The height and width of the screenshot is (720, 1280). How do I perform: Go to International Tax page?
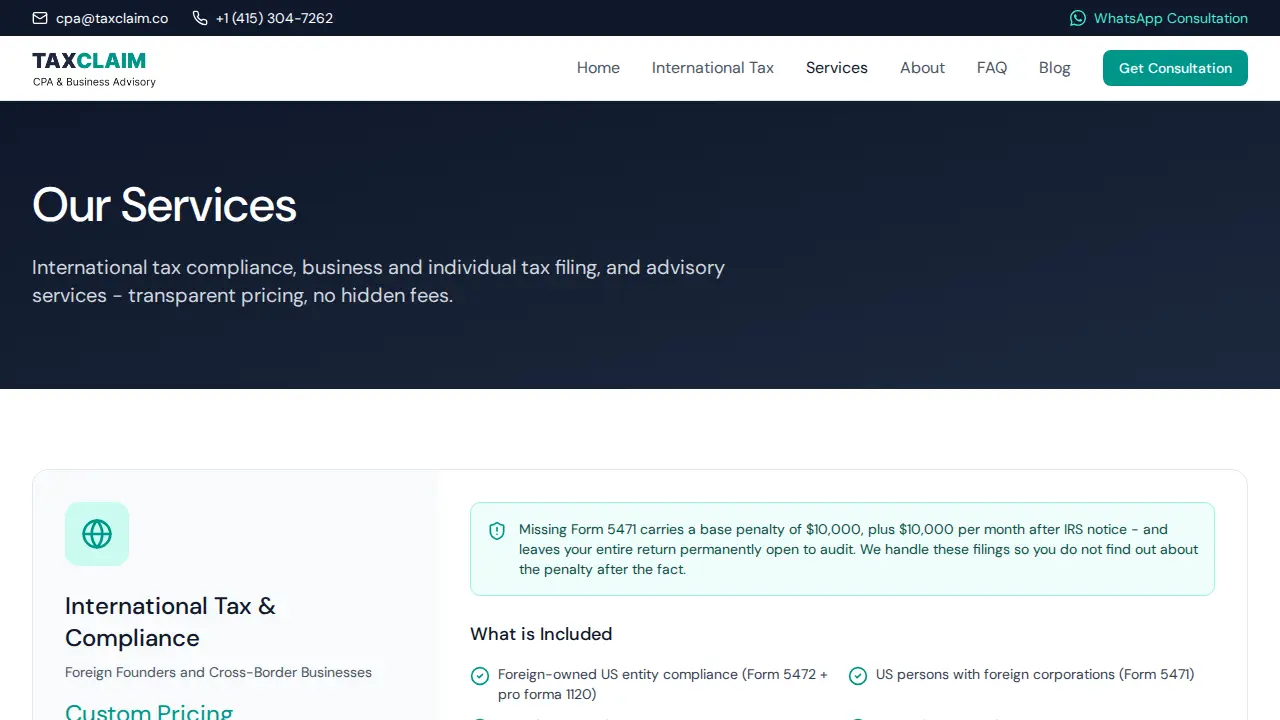tap(713, 68)
